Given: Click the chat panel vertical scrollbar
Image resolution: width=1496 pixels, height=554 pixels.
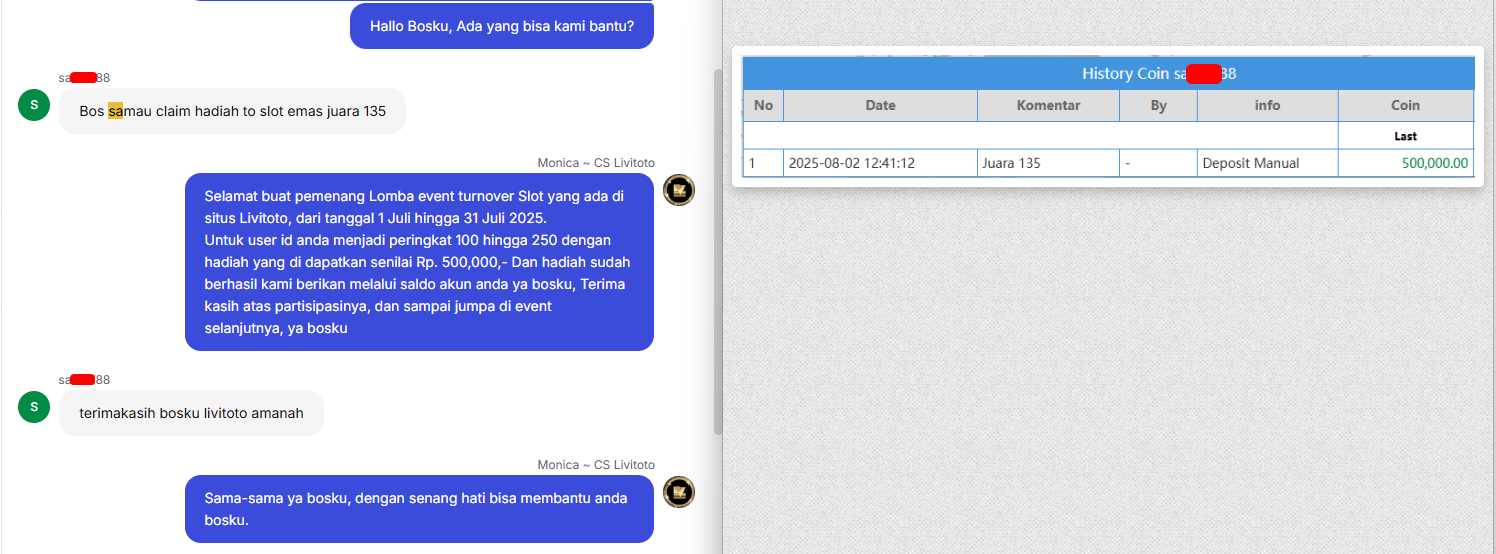Looking at the screenshot, I should point(717,252).
